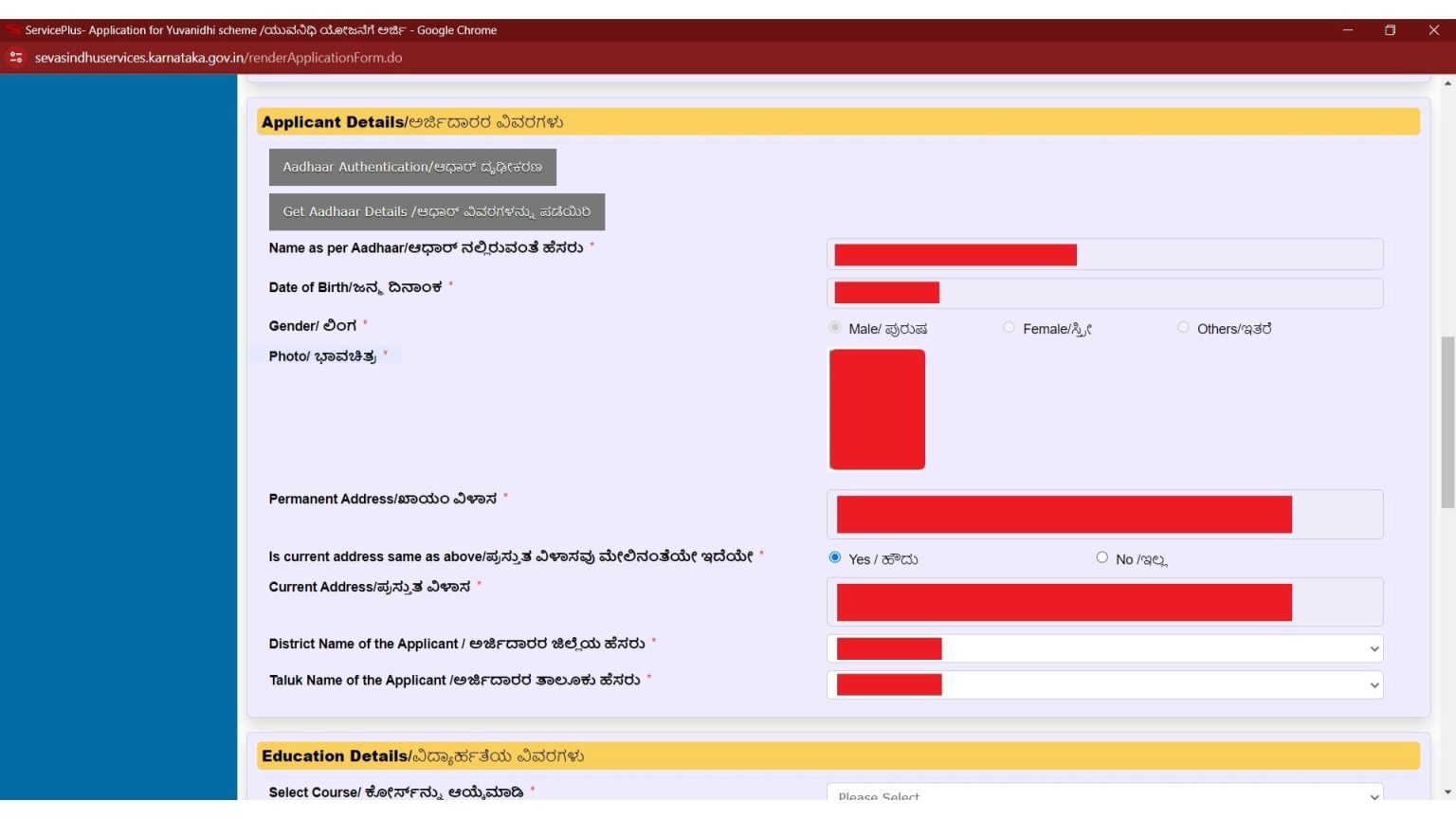Click the Aadhaar Authentication button
This screenshot has height=819, width=1456.
(412, 167)
